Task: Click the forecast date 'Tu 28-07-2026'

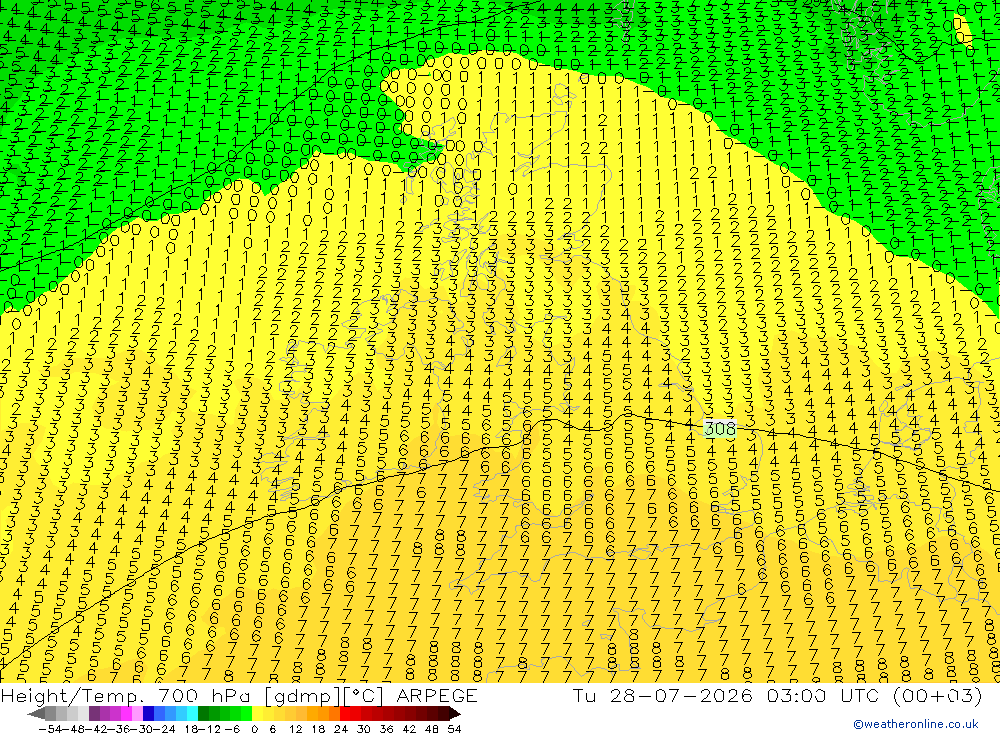Action: pos(663,695)
